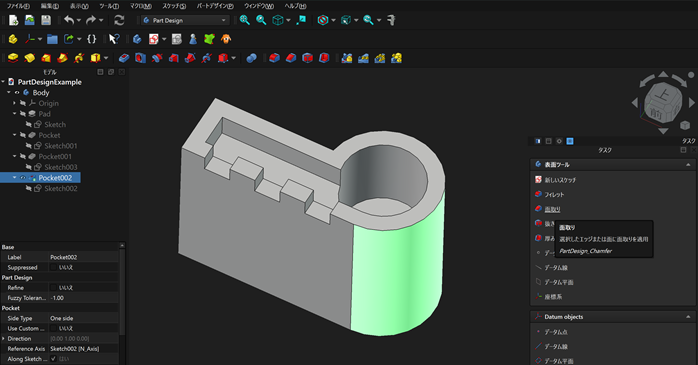698x365 pixels.
Task: Fit selection in view
Action: [x=261, y=20]
